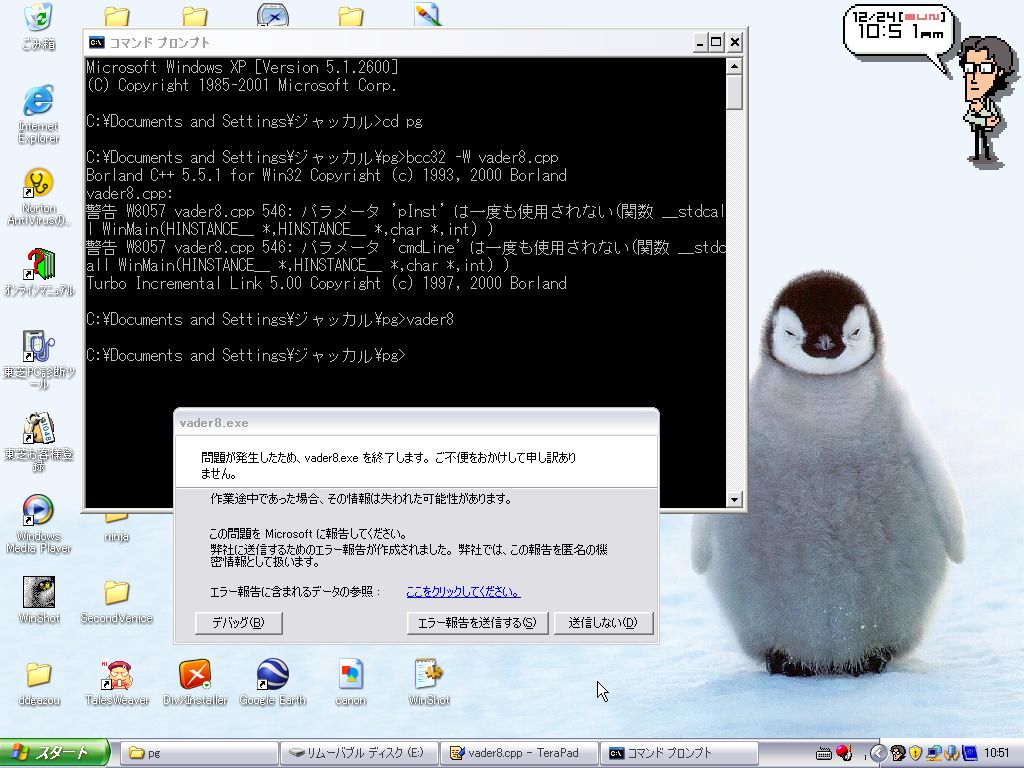Switch to vader8.cpp - TeraPad taskbar item
Viewport: 1024px width, 768px height.
pyautogui.click(x=519, y=753)
